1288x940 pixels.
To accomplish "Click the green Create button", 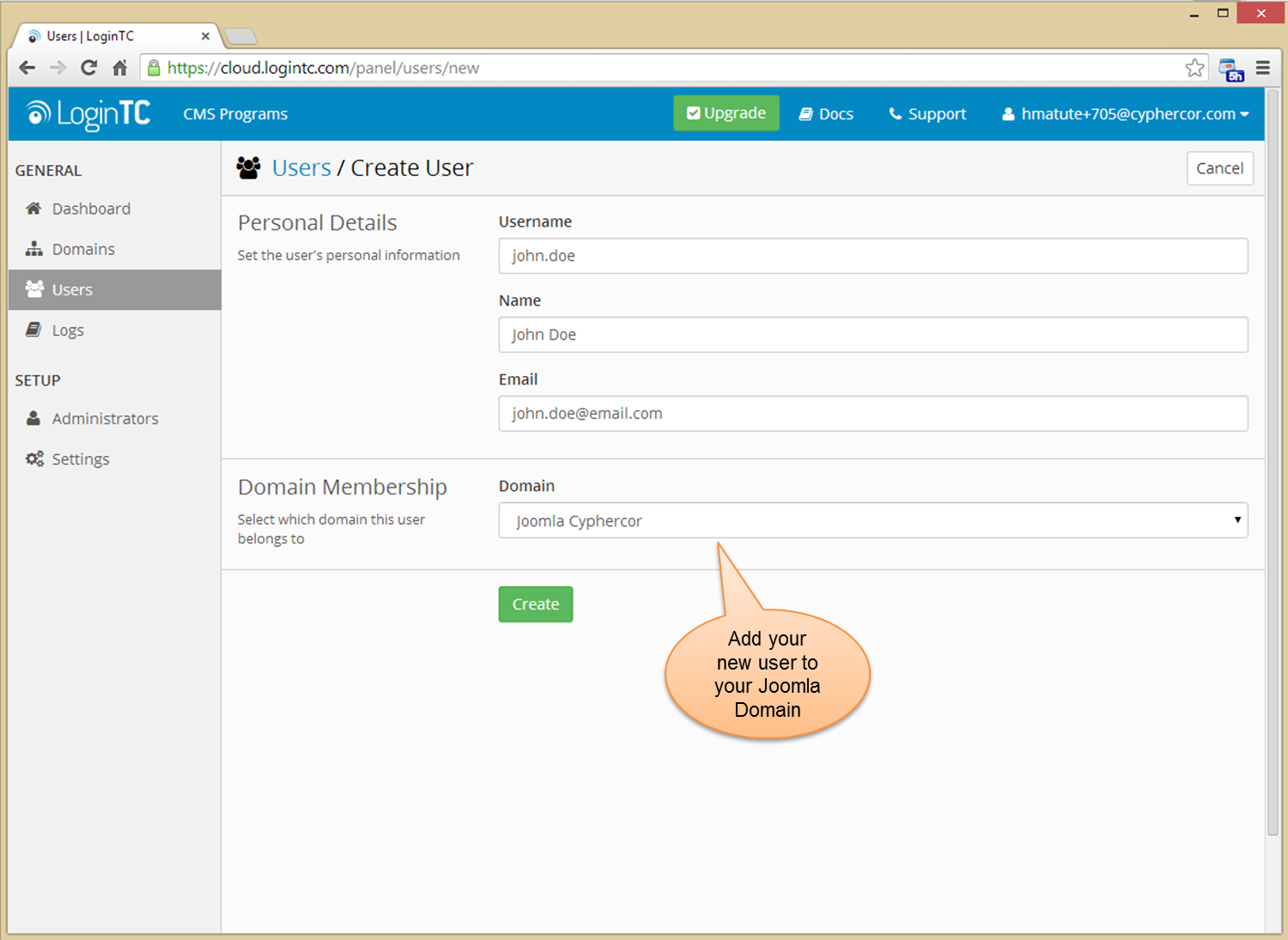I will point(536,604).
